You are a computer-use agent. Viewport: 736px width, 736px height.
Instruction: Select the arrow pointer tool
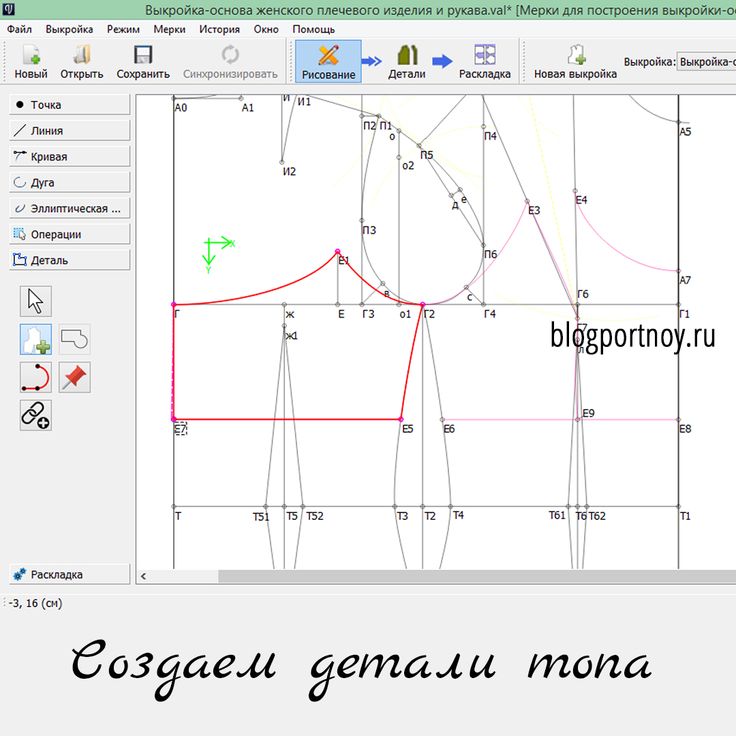36,301
